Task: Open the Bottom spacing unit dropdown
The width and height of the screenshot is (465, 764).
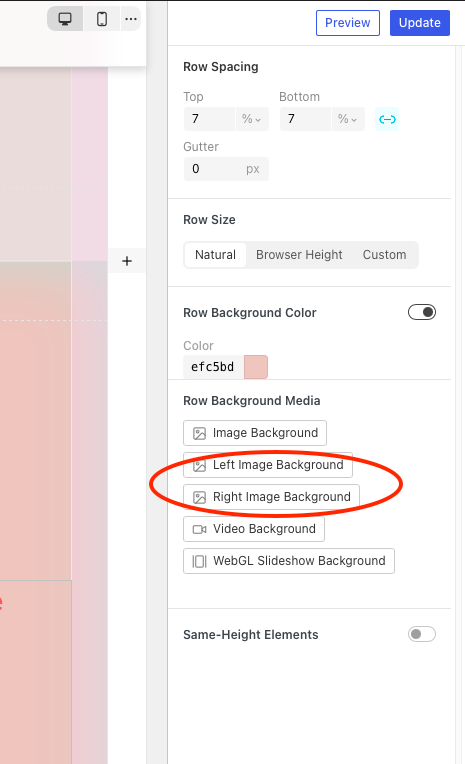Action: (348, 119)
